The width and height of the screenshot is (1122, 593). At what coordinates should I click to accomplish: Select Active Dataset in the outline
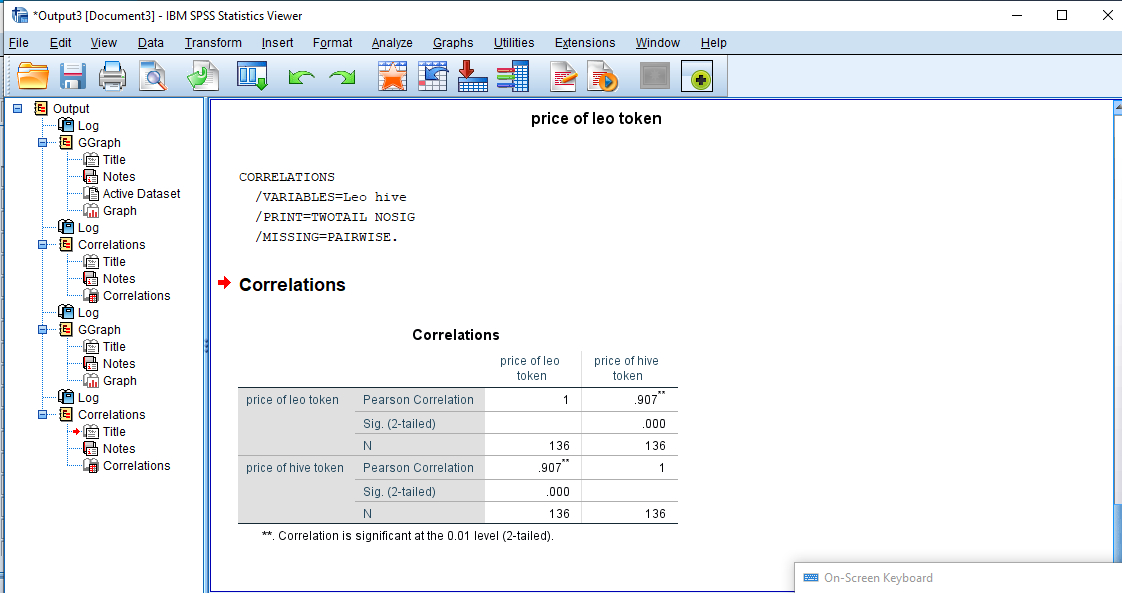(x=141, y=194)
